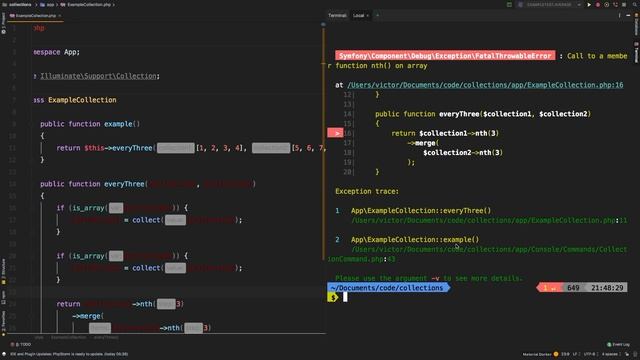The width and height of the screenshot is (640, 360).
Task: Open search everywhere magnifier icon
Action: point(635,4)
